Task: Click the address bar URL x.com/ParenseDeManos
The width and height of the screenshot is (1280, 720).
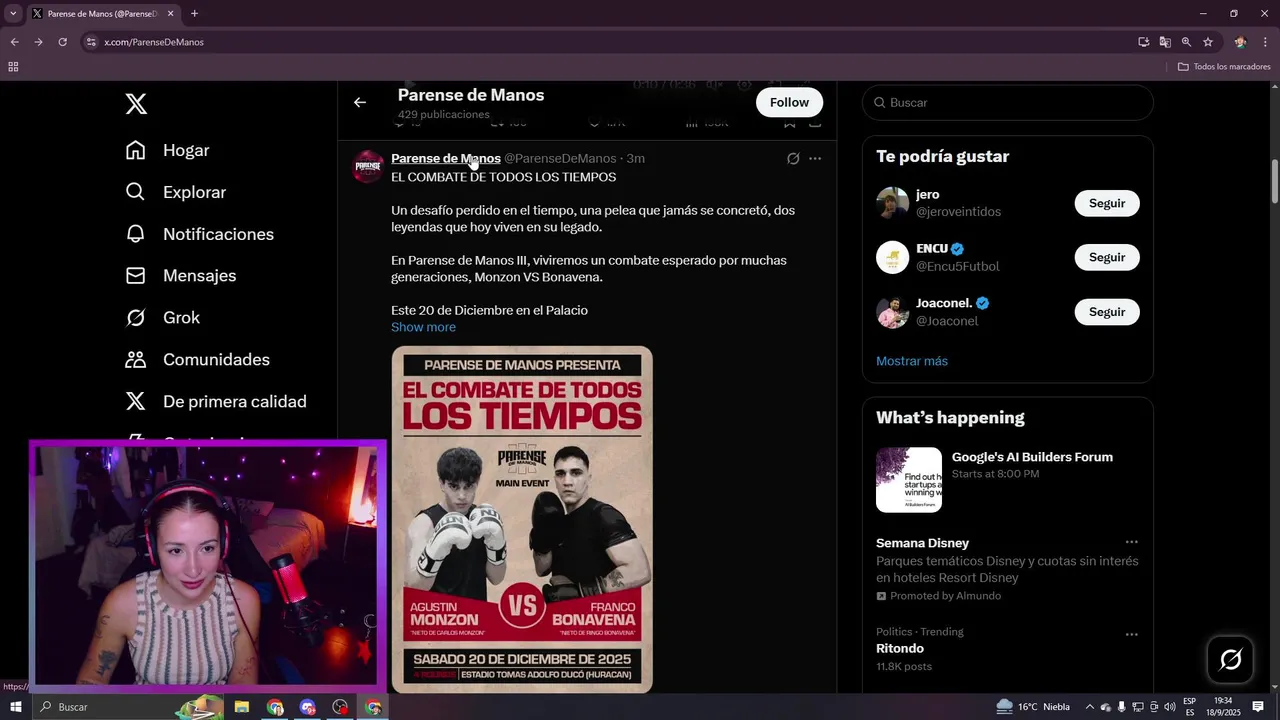Action: pos(154,42)
